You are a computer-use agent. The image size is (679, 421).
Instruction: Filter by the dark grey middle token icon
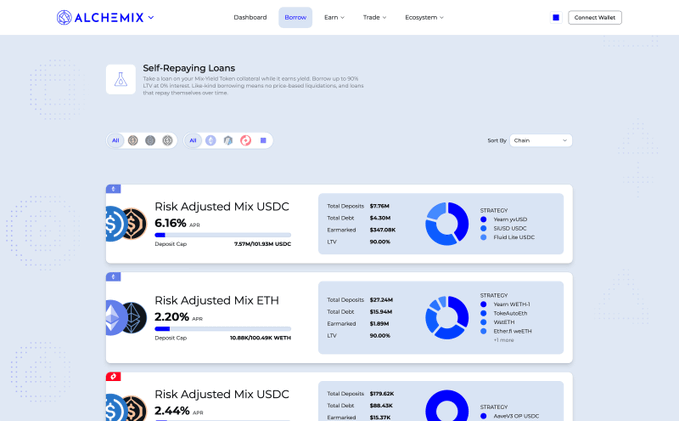point(150,140)
